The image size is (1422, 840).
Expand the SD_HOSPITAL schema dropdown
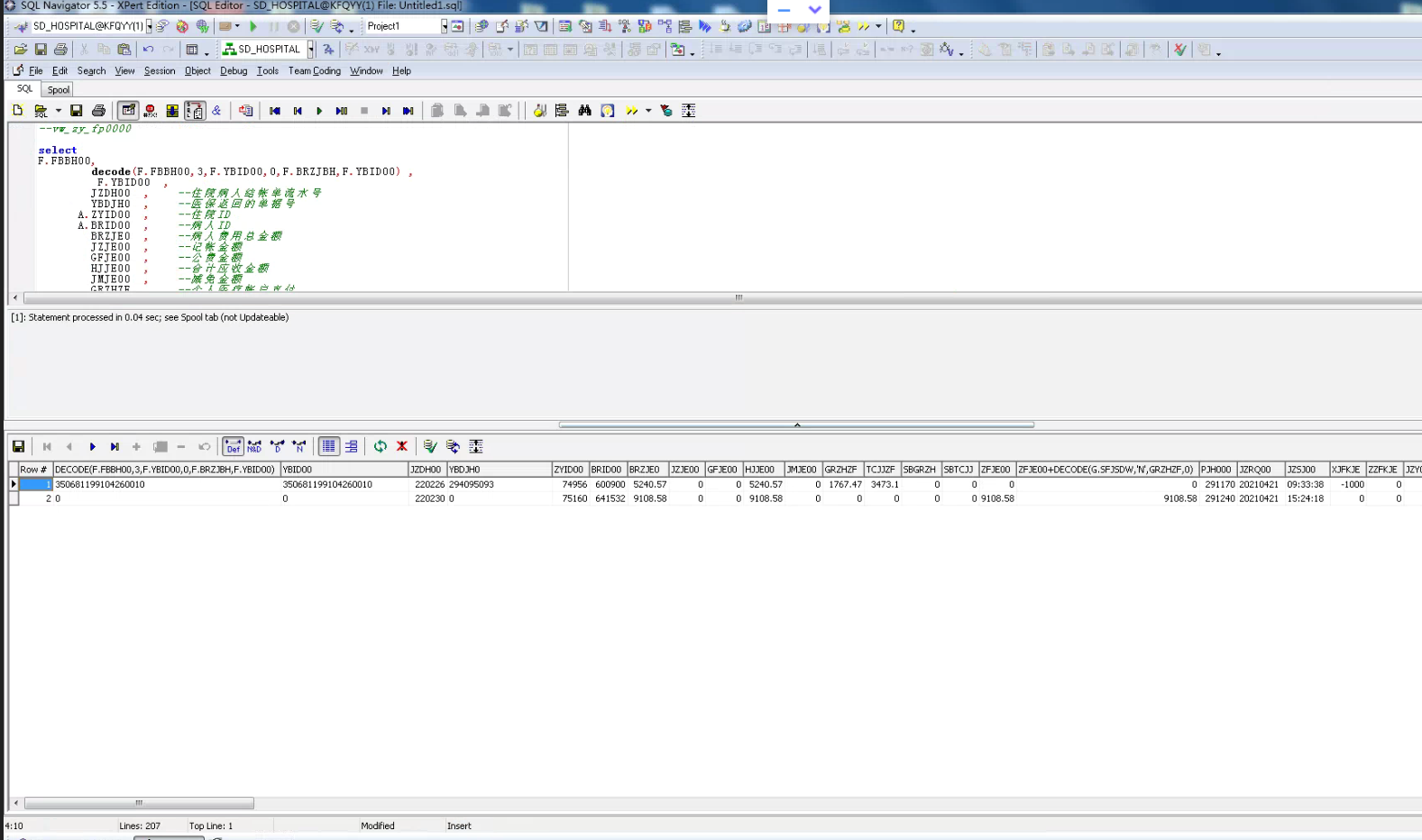coord(311,50)
